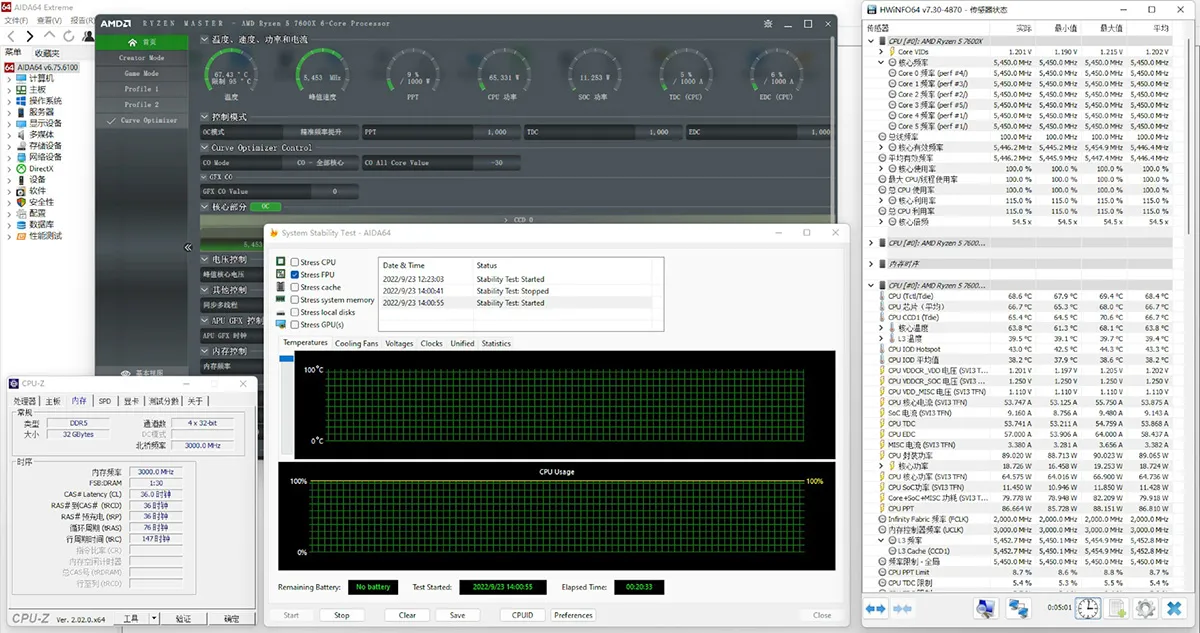Open AIDA64 文件(F) menu
1200x633 pixels.
coord(16,20)
